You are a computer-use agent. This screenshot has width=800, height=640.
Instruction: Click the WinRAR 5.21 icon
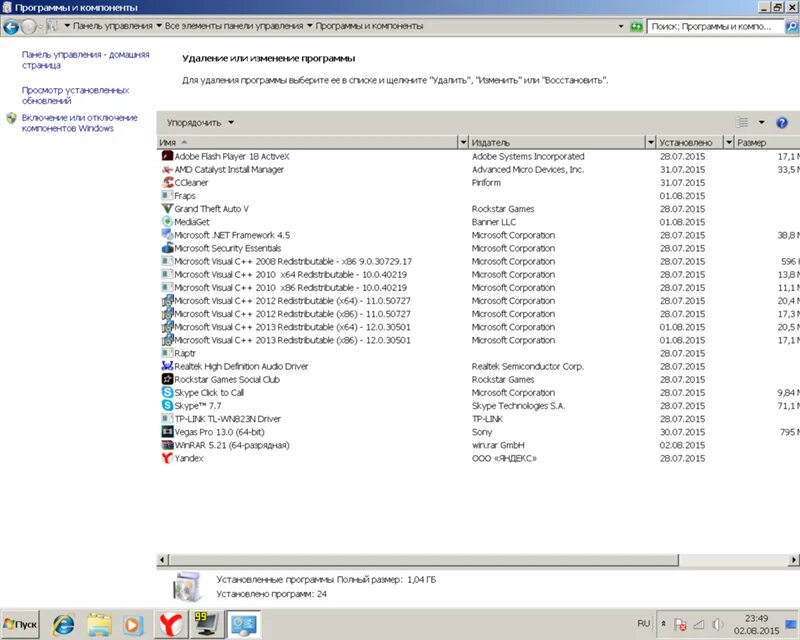[x=167, y=445]
